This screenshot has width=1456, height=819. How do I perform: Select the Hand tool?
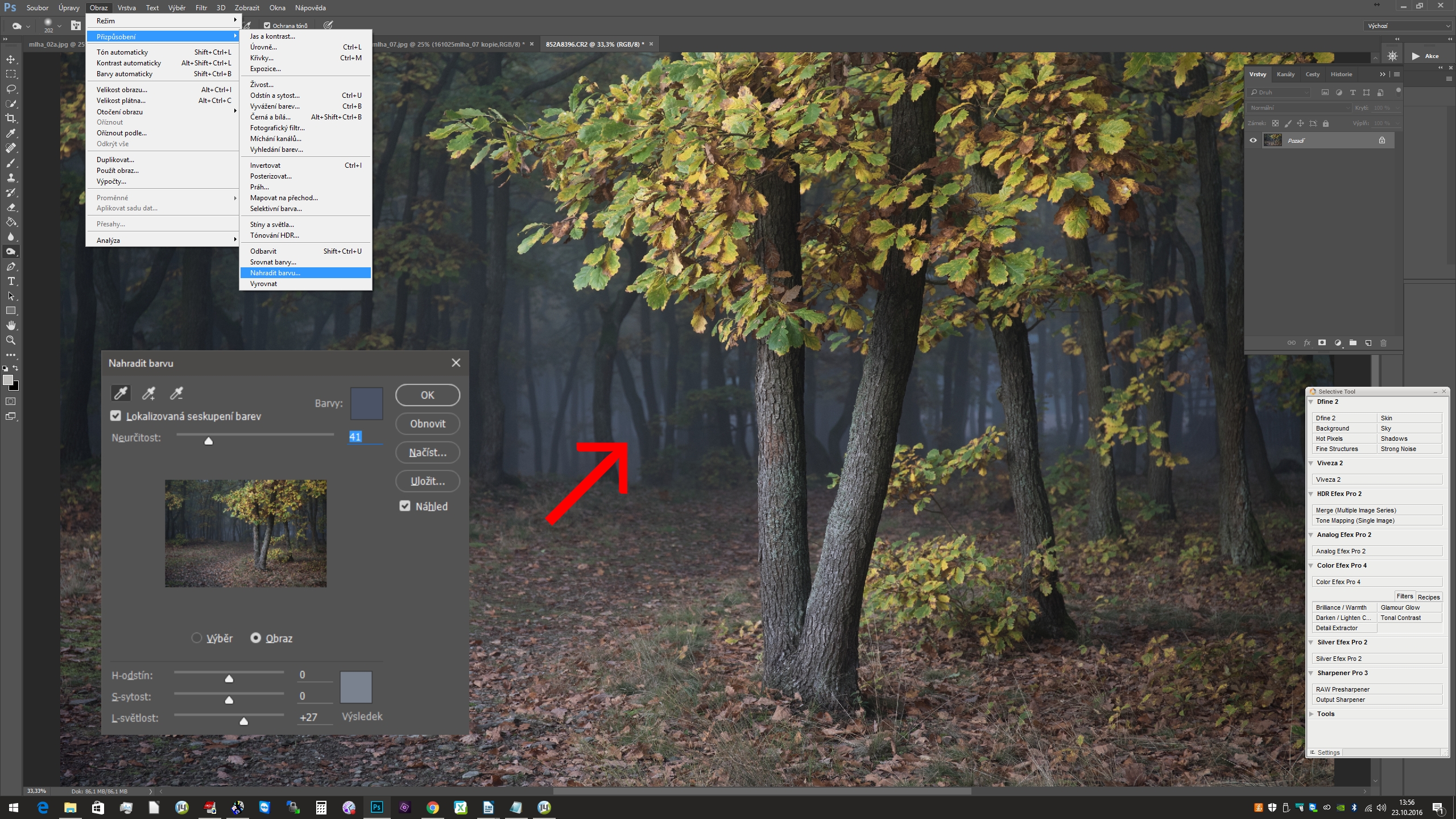coord(11,325)
